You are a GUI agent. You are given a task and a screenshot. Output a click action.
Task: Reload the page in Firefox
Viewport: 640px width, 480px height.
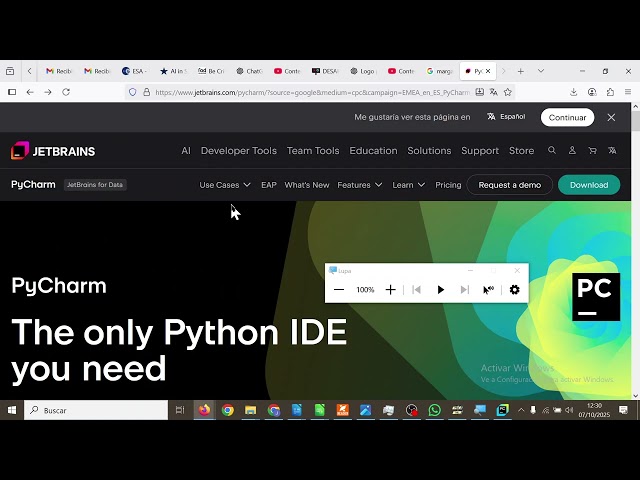(x=66, y=92)
